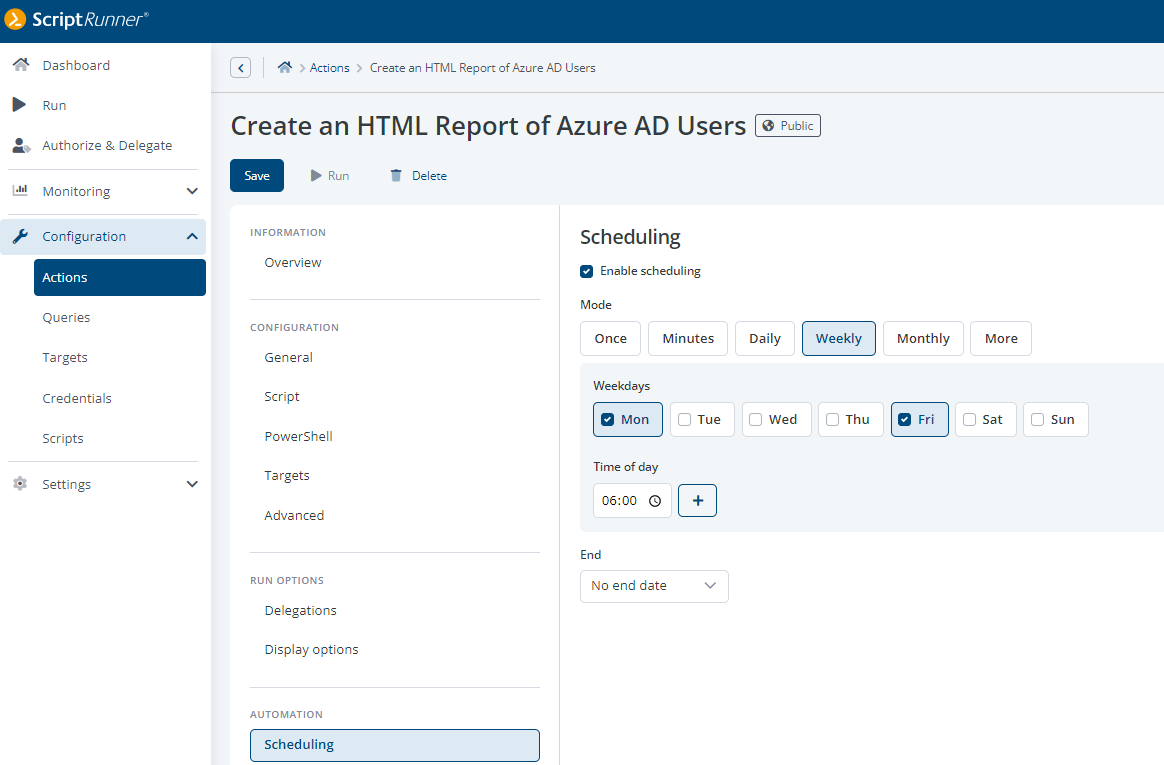Open Dashboard in the sidebar

[76, 65]
